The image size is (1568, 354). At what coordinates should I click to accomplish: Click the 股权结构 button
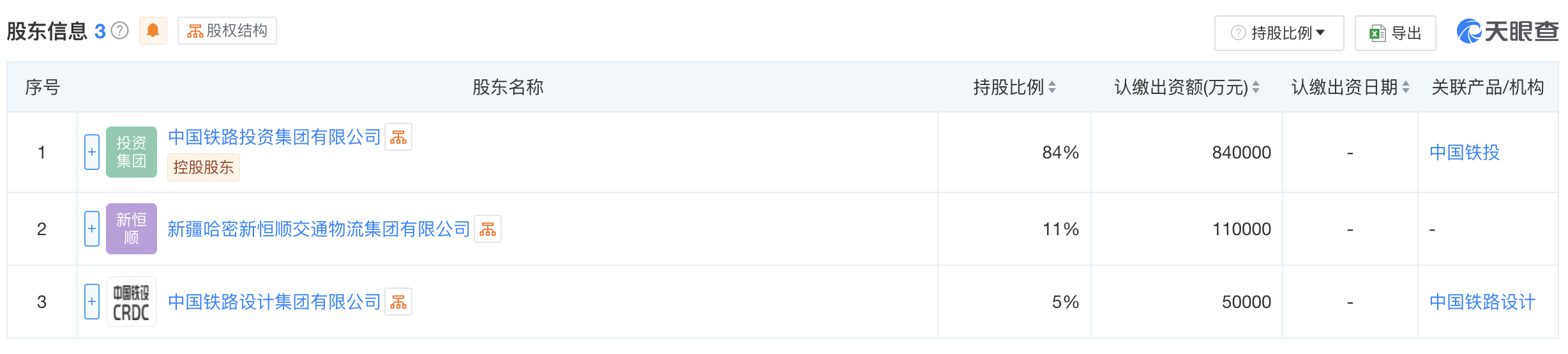click(x=227, y=31)
